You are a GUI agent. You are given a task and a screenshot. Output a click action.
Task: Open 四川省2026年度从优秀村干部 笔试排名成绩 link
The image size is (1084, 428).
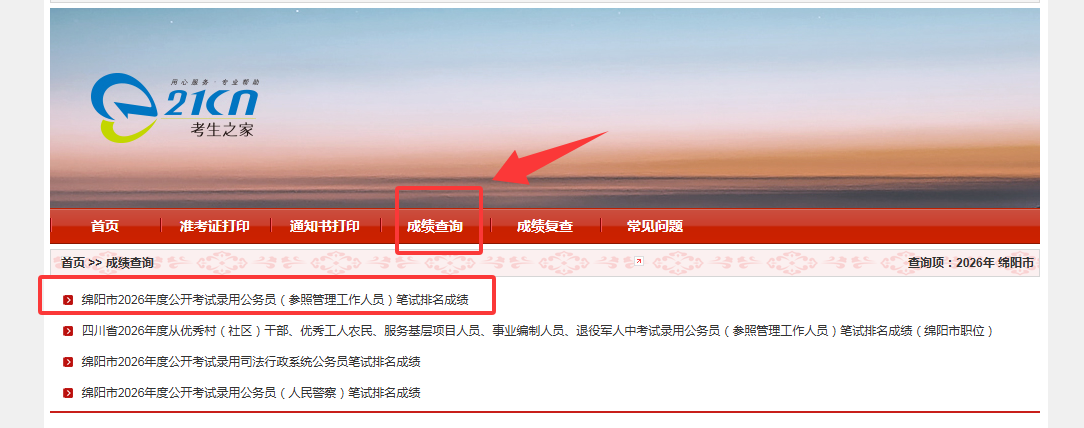click(x=537, y=331)
